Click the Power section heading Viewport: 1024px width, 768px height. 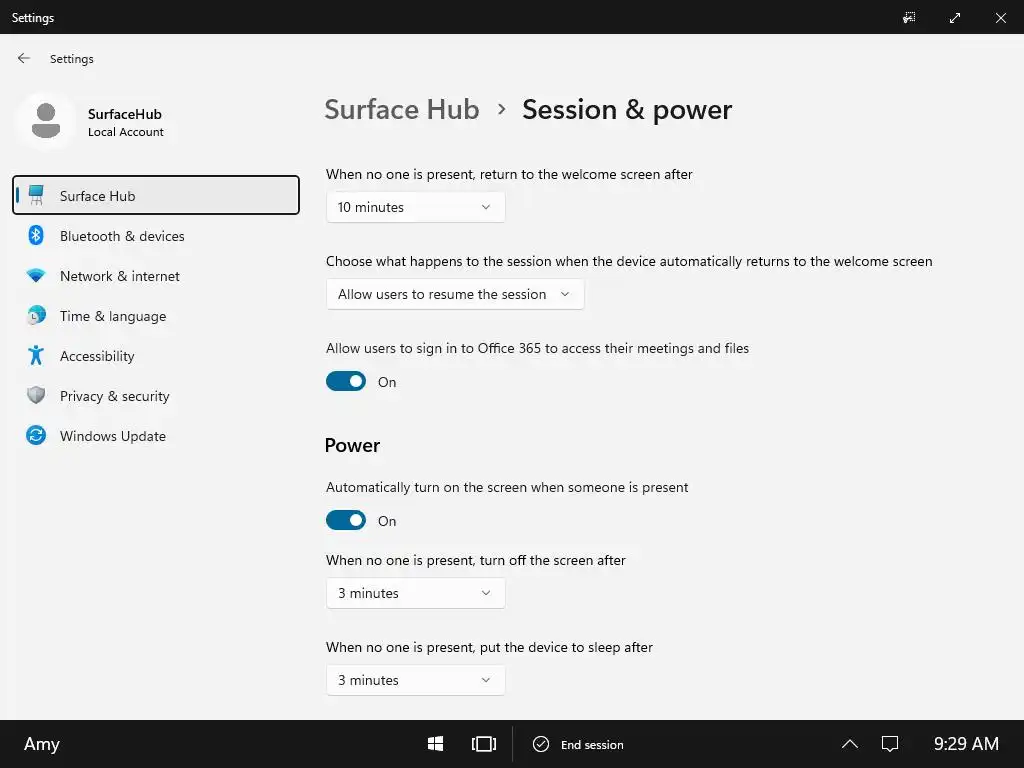click(352, 445)
